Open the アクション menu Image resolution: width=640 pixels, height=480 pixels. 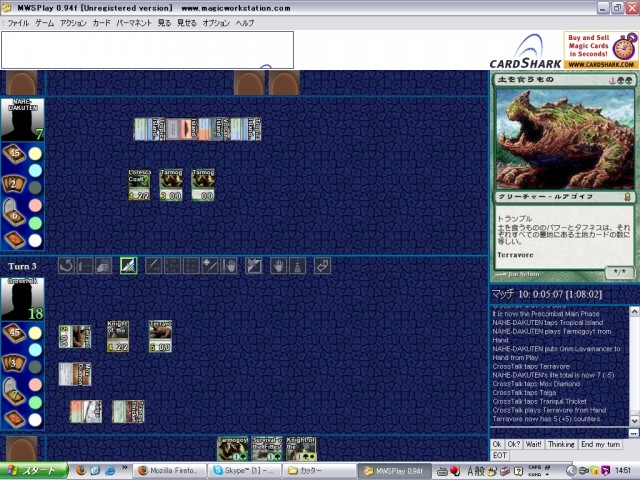[73, 23]
